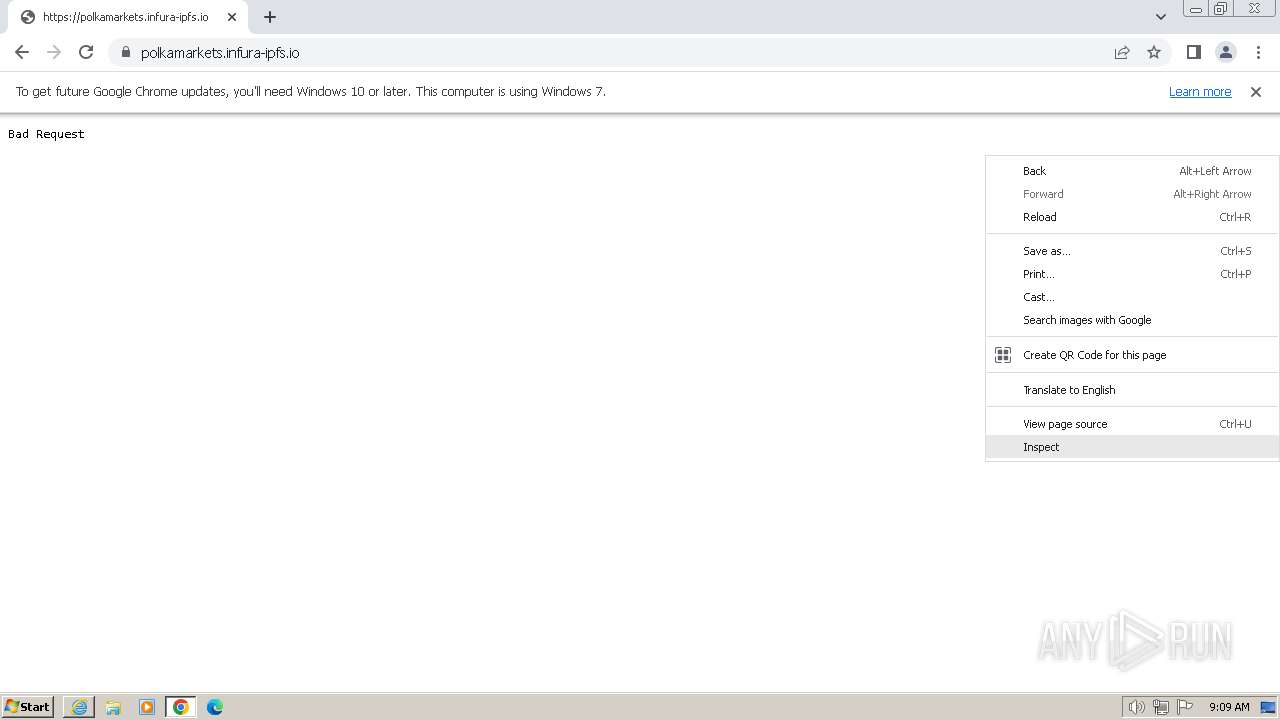The height and width of the screenshot is (720, 1280).
Task: Choose Save as... in the context menu
Action: point(1132,251)
